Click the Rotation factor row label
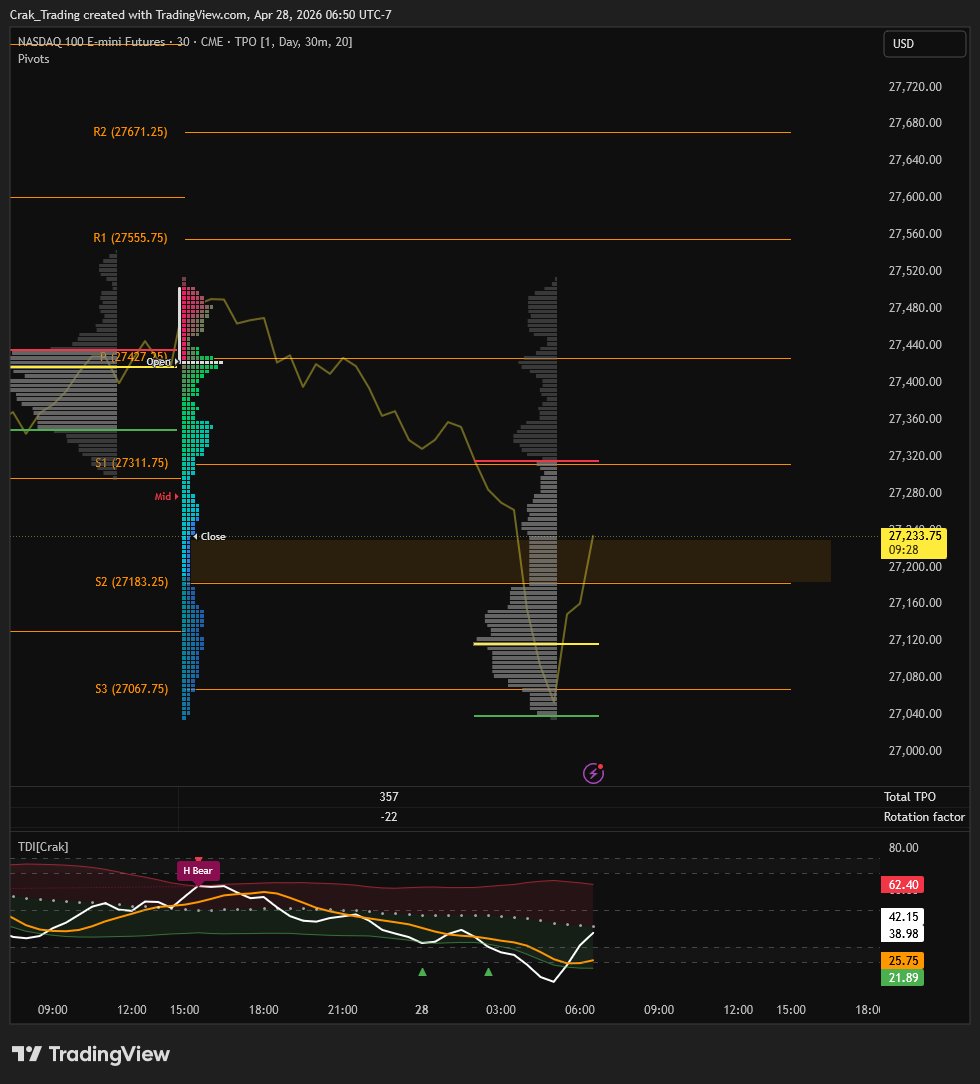Viewport: 980px width, 1084px height. coord(924,816)
